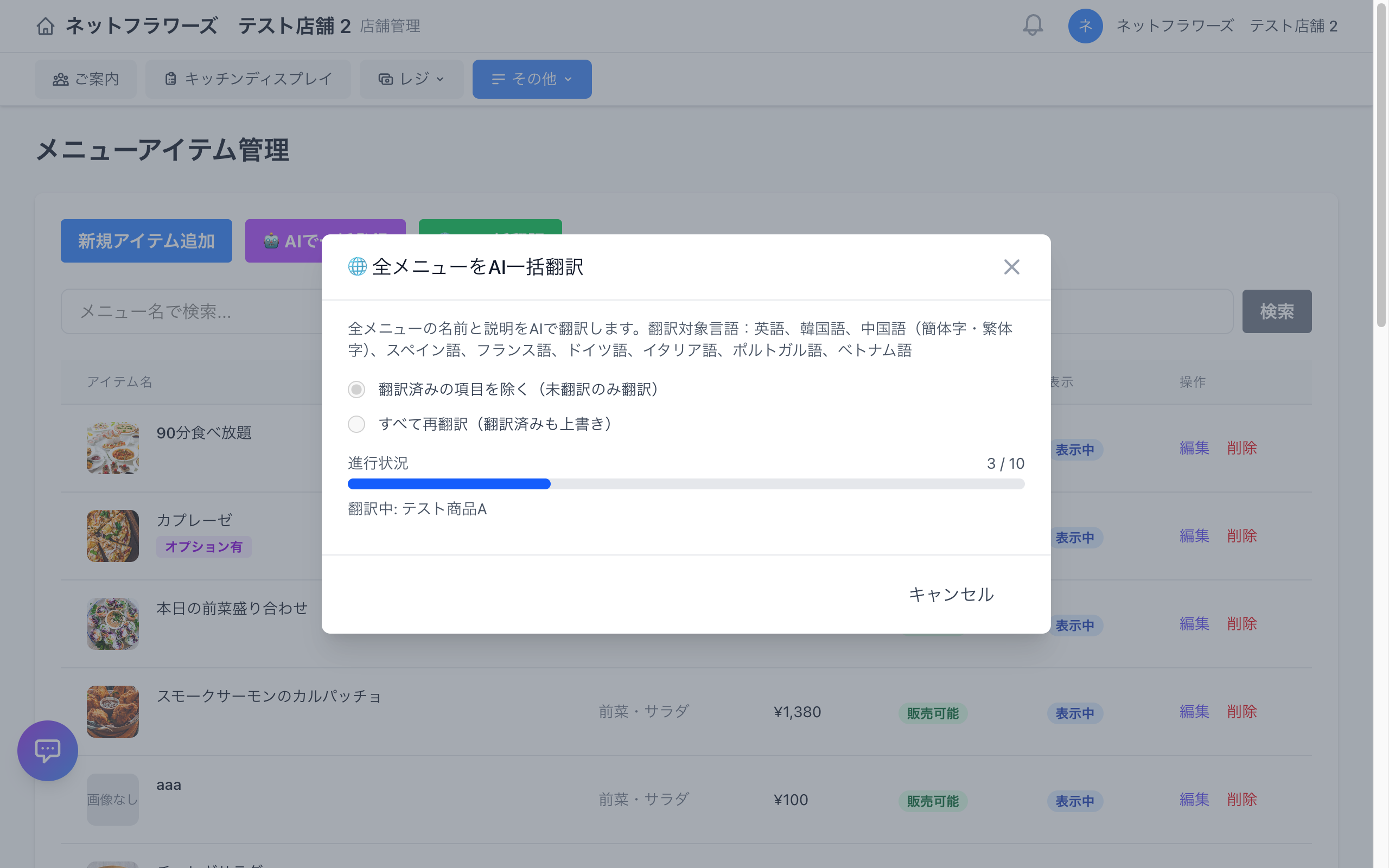Click the ネ account avatar
Image resolution: width=1389 pixels, height=868 pixels.
1085,26
